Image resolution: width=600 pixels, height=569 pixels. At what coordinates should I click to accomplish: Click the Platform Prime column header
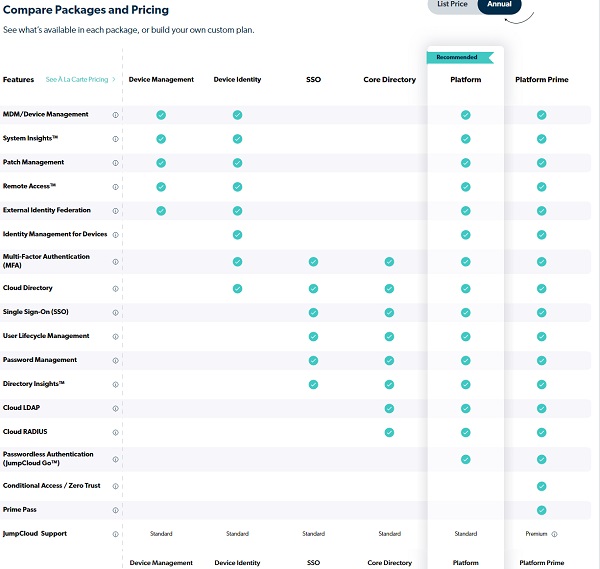(x=541, y=79)
